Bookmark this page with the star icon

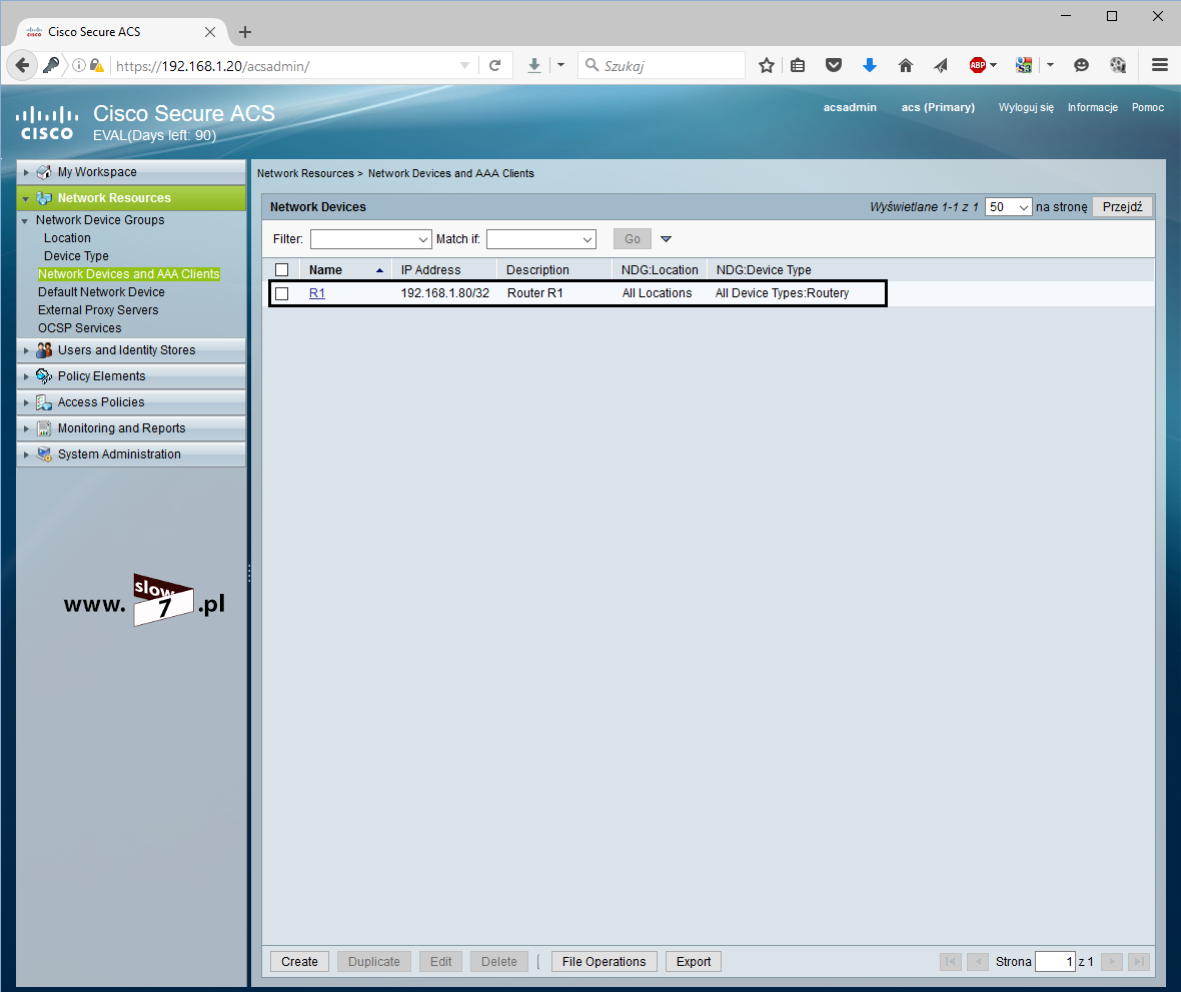point(766,66)
